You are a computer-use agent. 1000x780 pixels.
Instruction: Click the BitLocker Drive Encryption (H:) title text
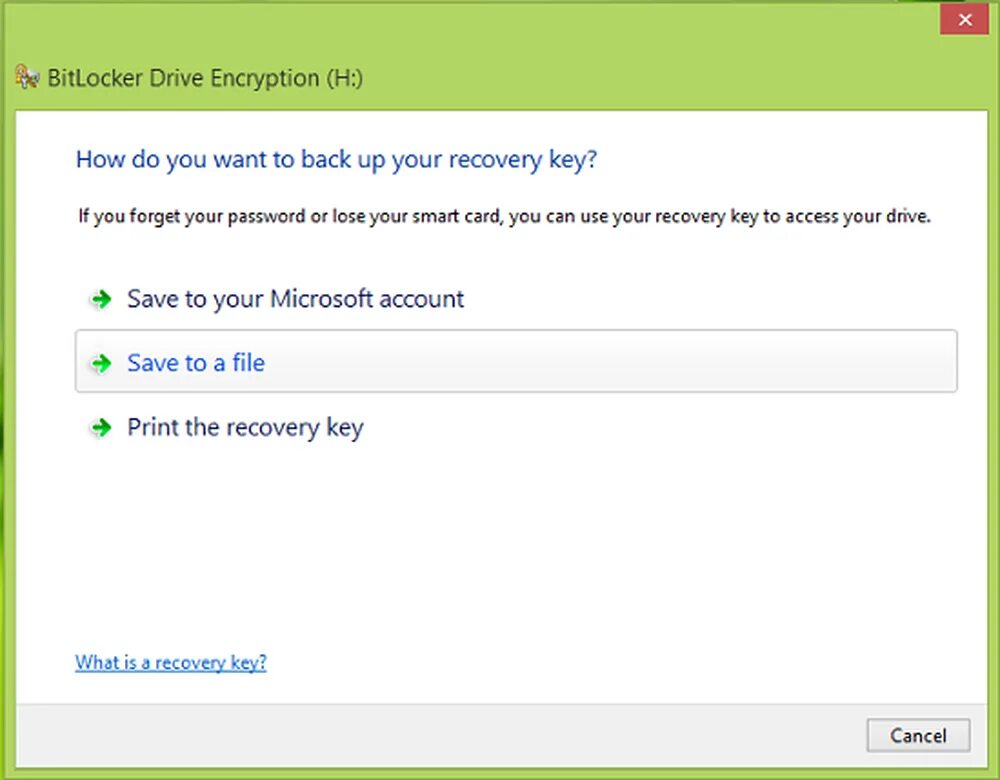click(205, 78)
